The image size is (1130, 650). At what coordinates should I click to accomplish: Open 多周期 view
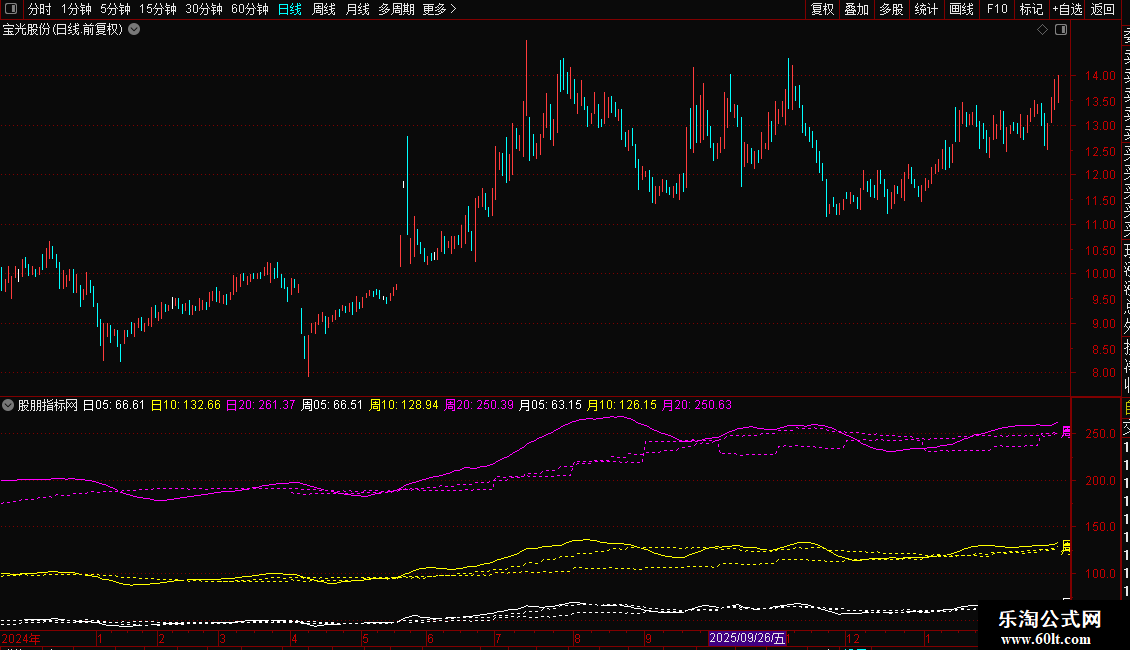(x=396, y=9)
